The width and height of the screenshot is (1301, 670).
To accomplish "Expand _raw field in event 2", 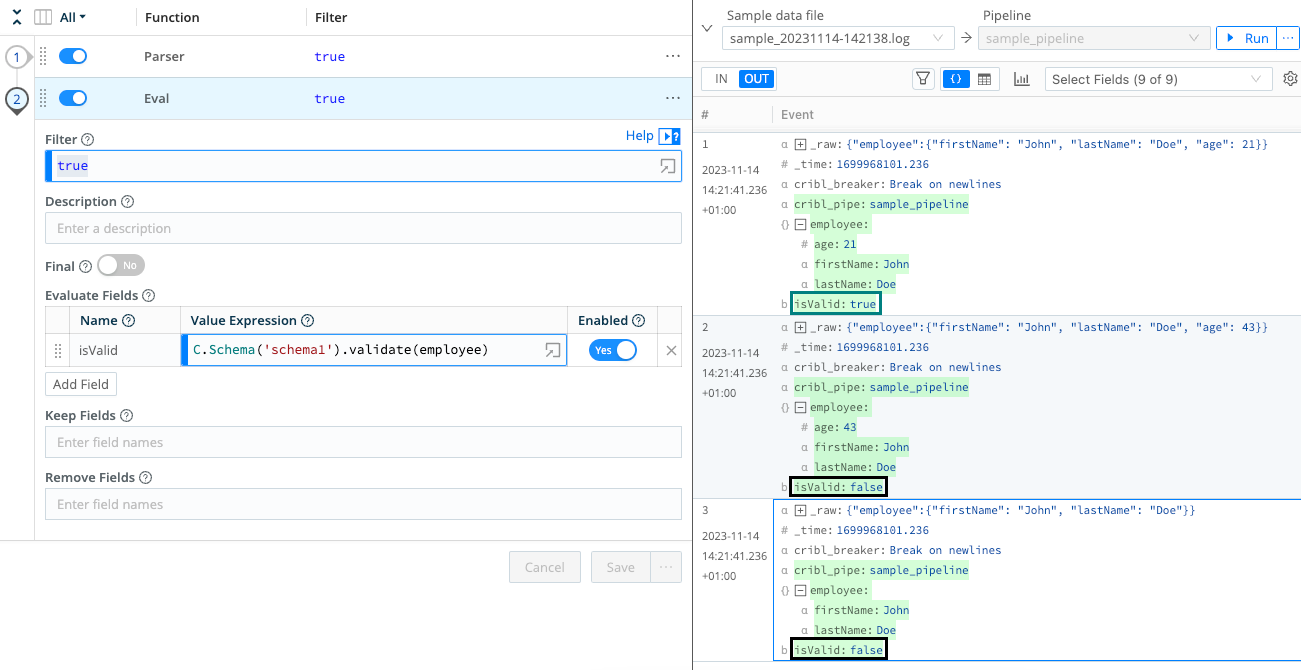I will coord(800,328).
